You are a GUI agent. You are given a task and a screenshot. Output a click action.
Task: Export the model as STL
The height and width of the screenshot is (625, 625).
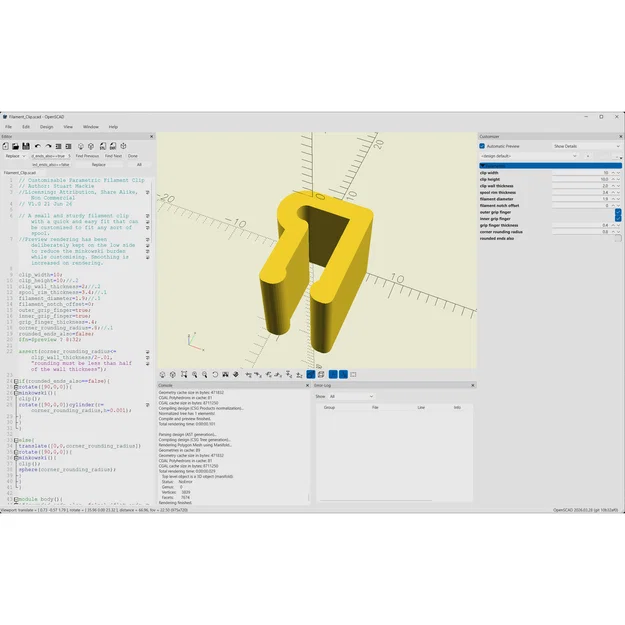pos(102,146)
